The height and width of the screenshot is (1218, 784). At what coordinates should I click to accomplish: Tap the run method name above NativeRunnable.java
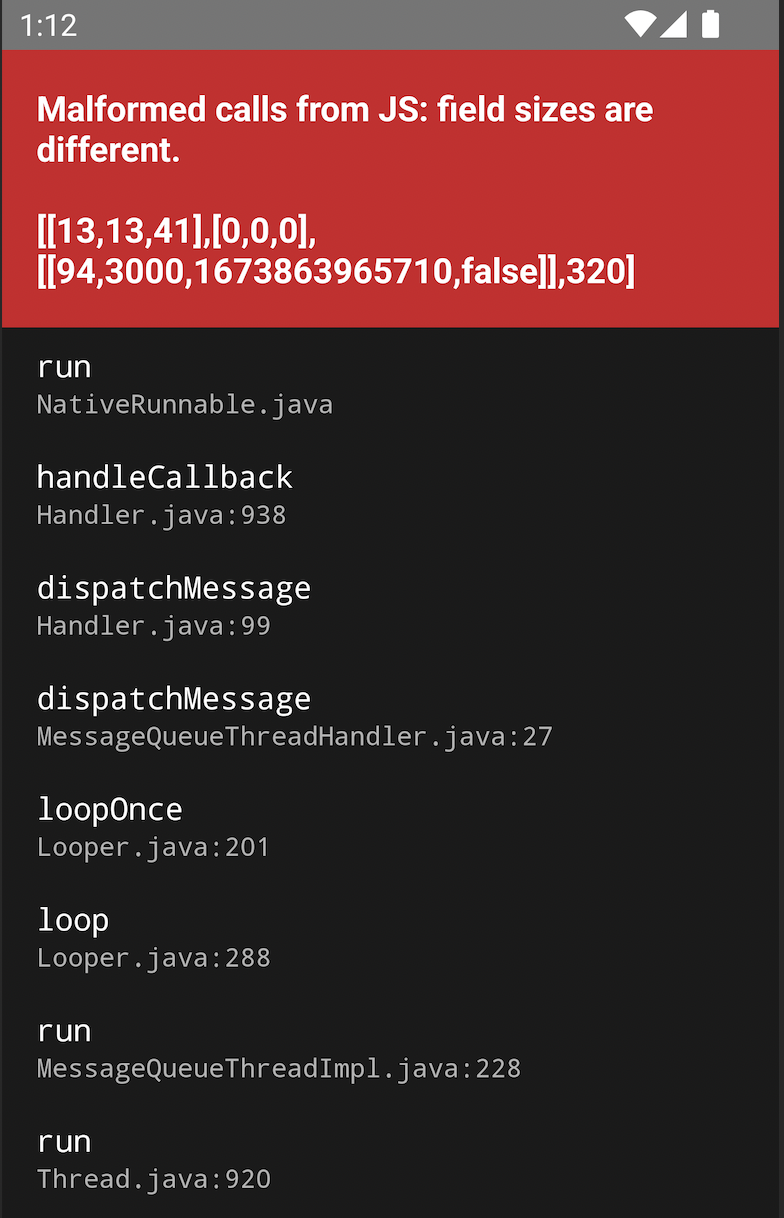[x=63, y=367]
